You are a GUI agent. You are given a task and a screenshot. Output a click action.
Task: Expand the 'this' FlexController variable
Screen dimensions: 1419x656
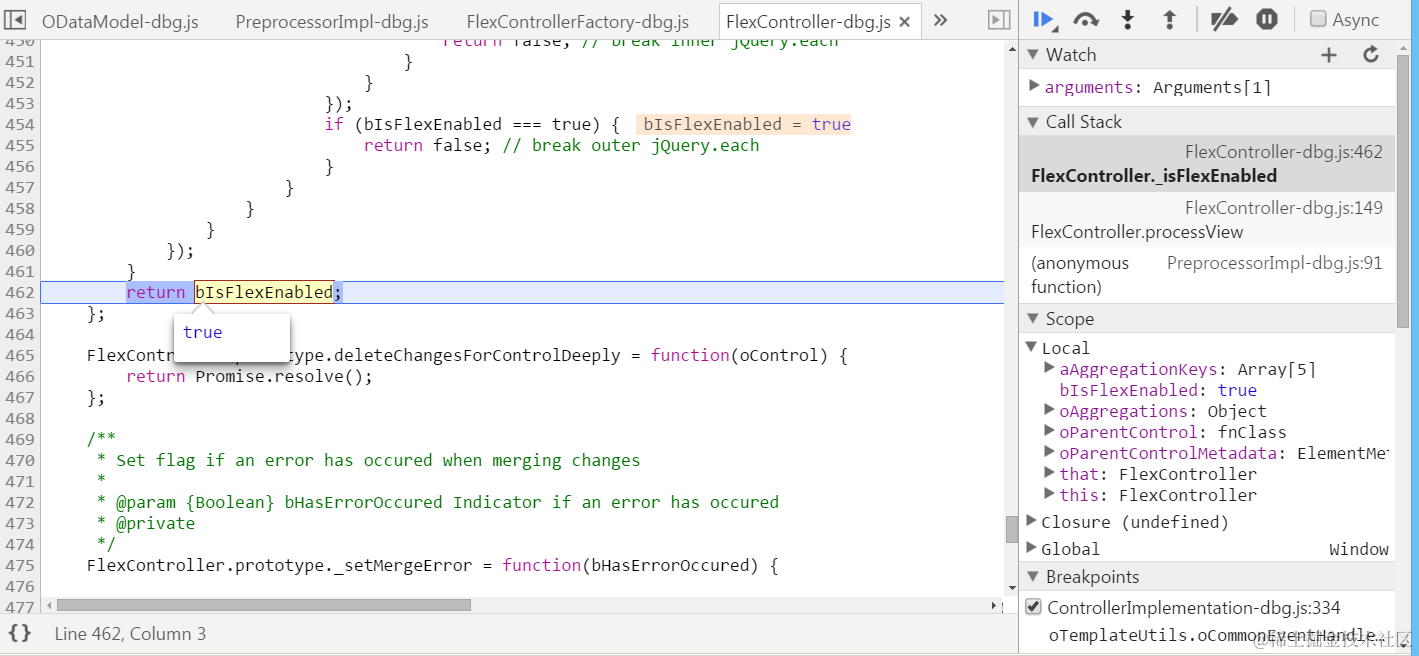[1049, 495]
